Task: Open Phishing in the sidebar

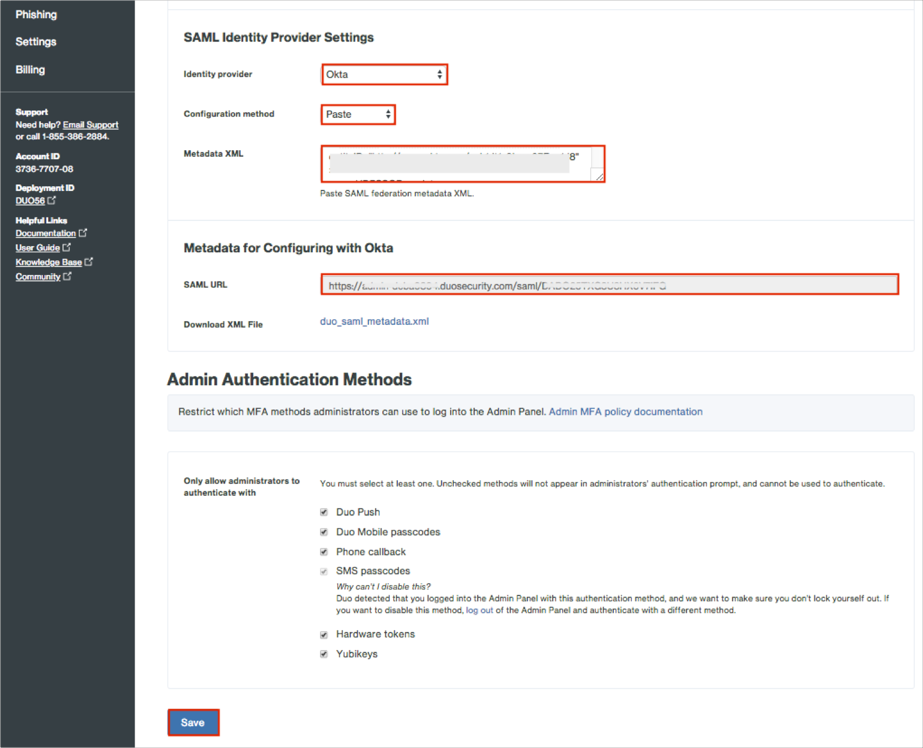Action: (36, 15)
